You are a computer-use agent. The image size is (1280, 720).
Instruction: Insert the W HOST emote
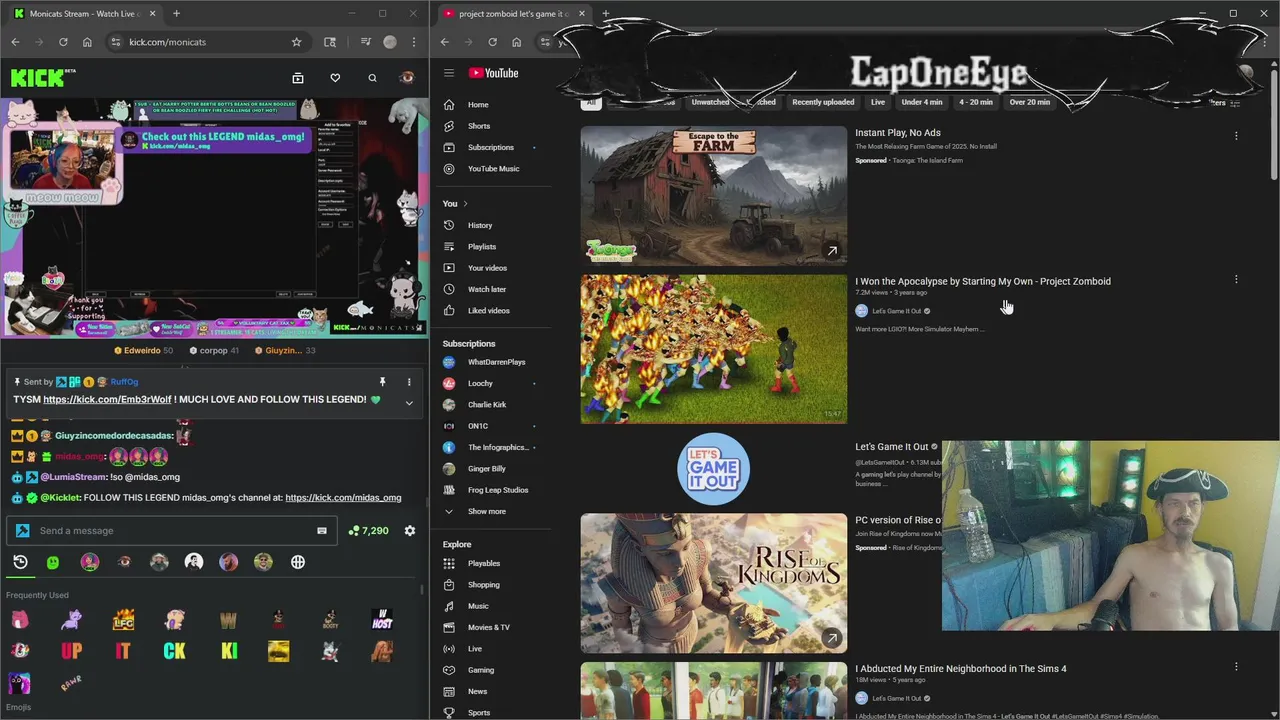pyautogui.click(x=381, y=620)
